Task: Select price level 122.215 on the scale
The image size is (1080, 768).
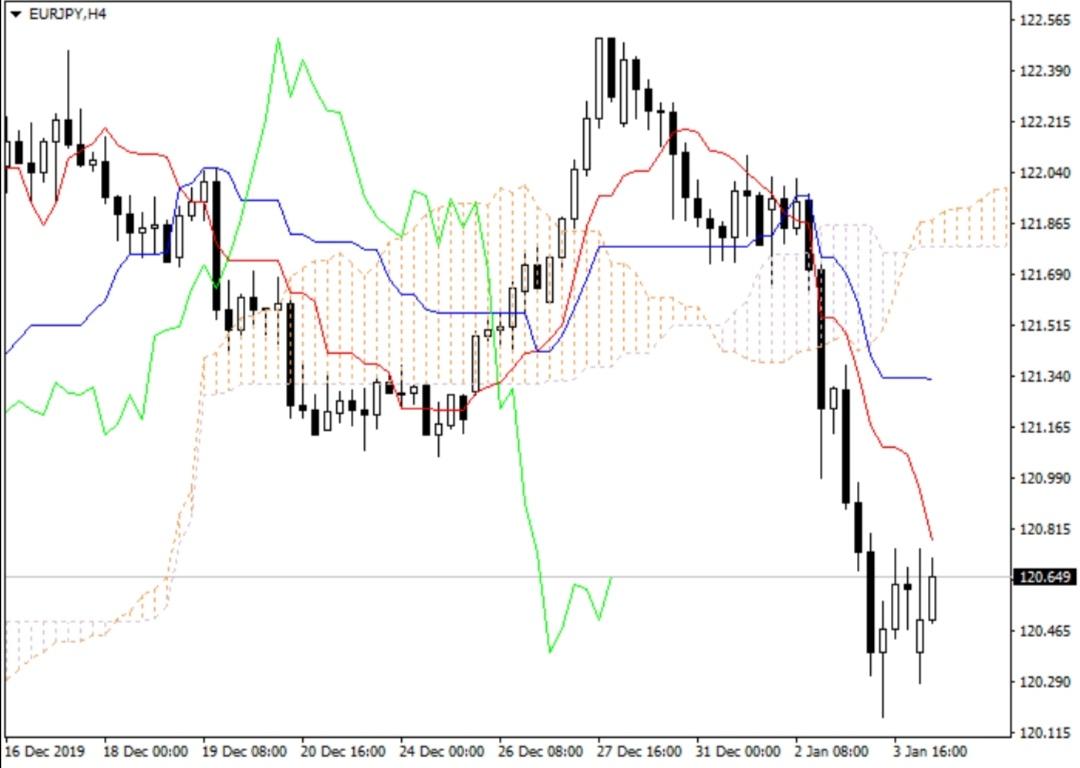Action: [1045, 122]
